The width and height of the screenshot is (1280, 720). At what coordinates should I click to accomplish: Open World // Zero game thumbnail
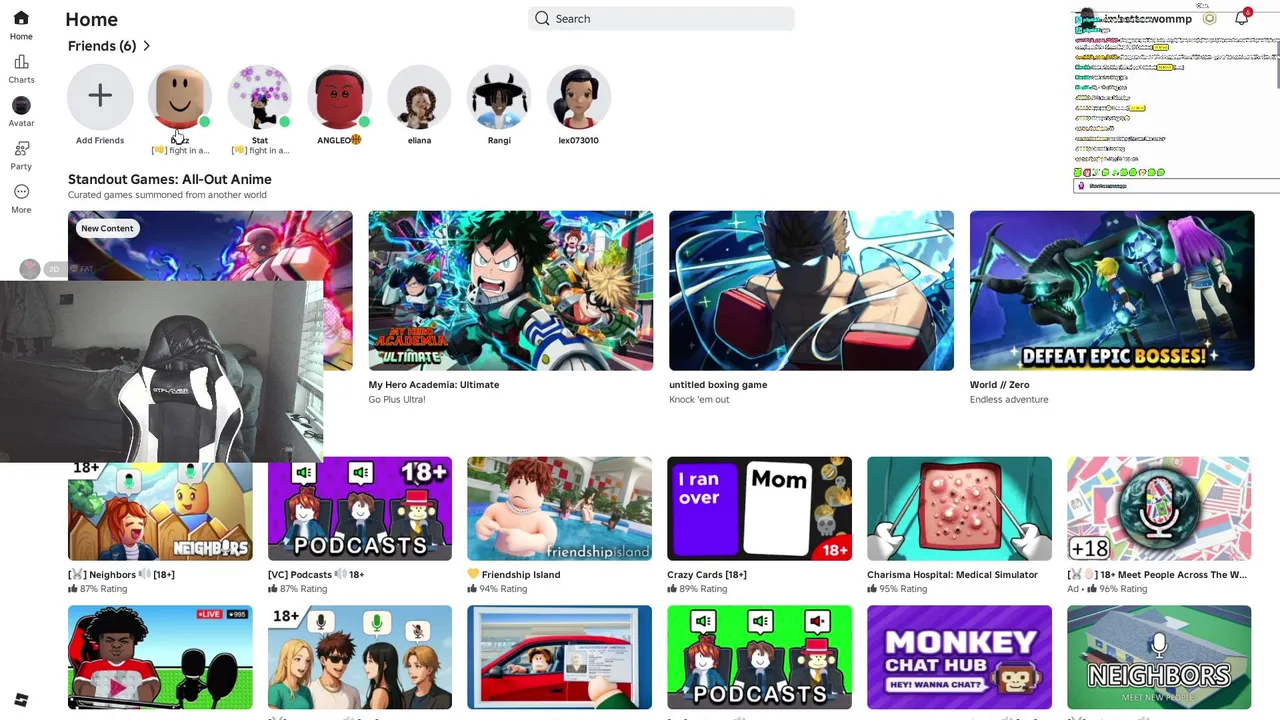pos(1112,290)
